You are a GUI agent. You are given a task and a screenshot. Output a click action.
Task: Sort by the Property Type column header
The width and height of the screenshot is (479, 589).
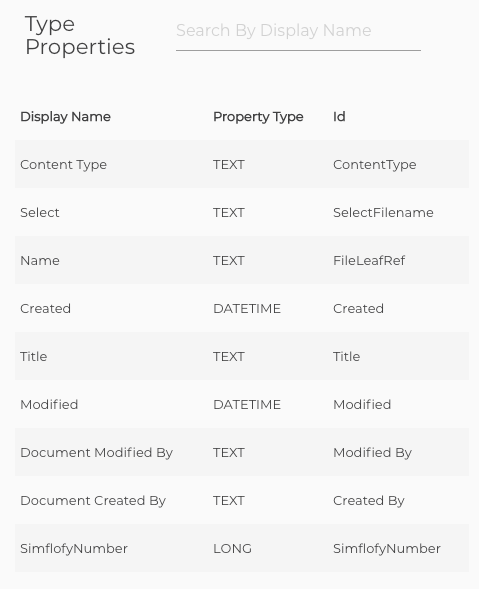[x=258, y=117]
